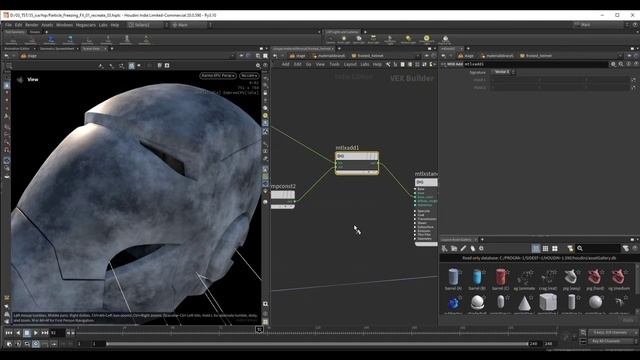The width and height of the screenshot is (640, 360).
Task: Jump to first frame of timeline
Action: click(9, 333)
